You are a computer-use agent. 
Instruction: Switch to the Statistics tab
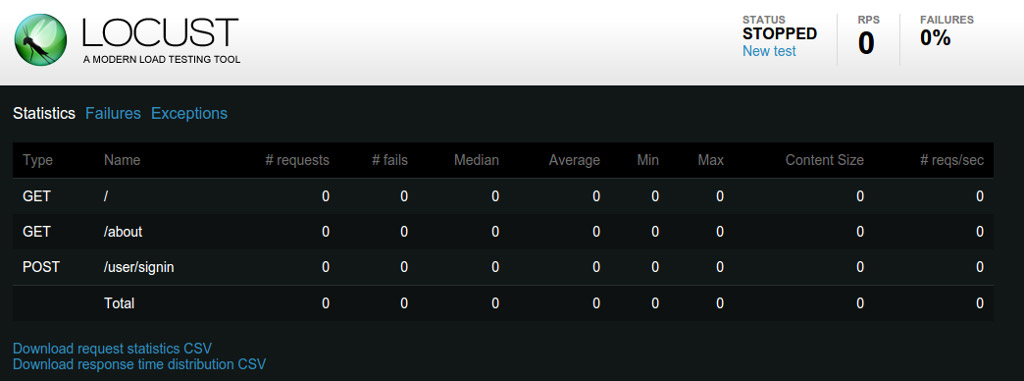44,113
